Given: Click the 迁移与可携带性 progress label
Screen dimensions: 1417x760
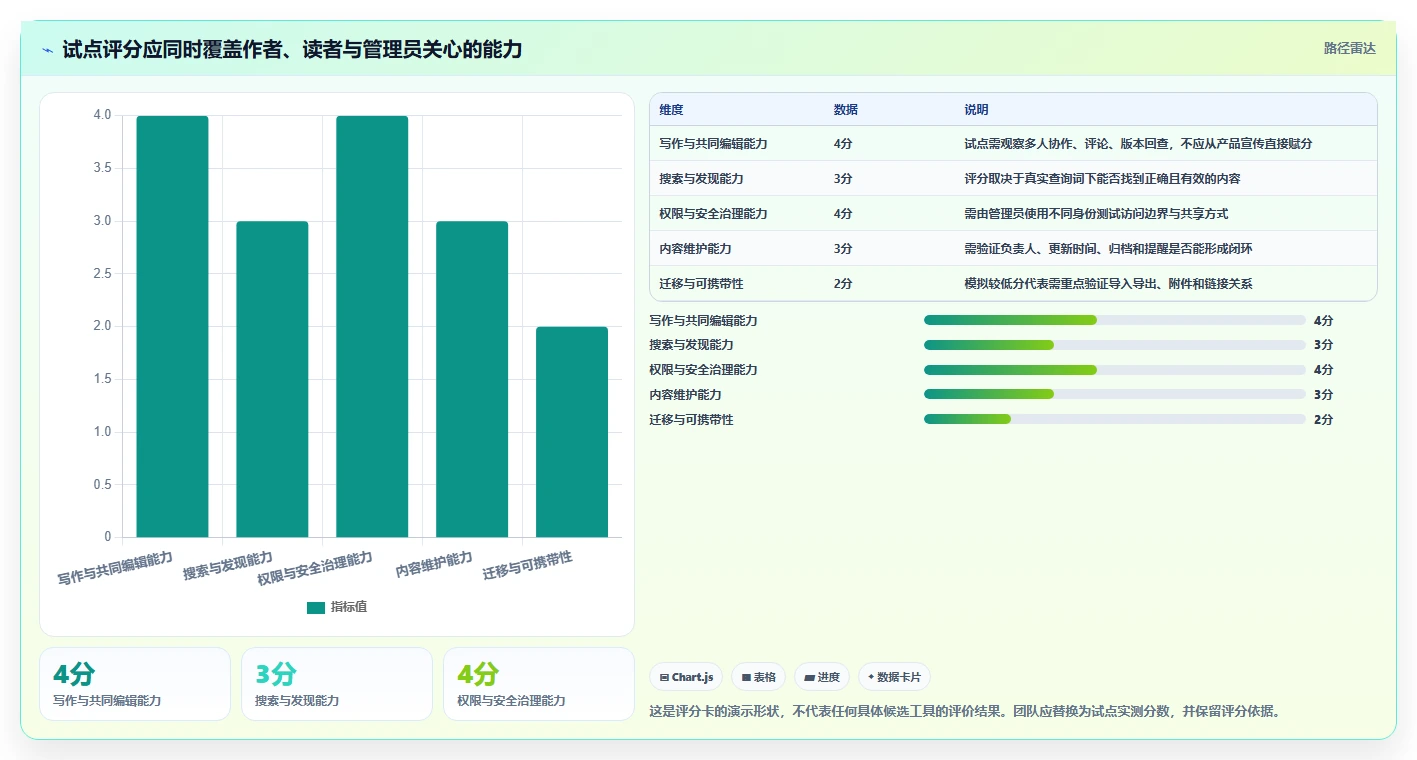Looking at the screenshot, I should coord(691,420).
